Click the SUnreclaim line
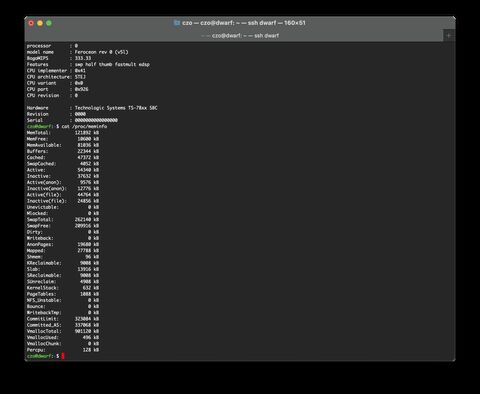The image size is (480, 394). pos(63,282)
